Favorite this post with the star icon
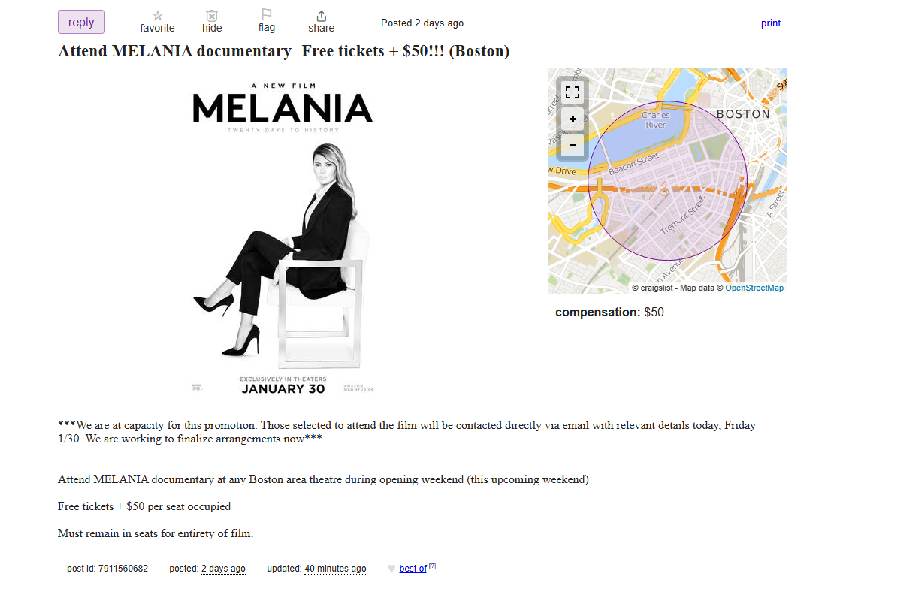The width and height of the screenshot is (900, 600). [157, 16]
